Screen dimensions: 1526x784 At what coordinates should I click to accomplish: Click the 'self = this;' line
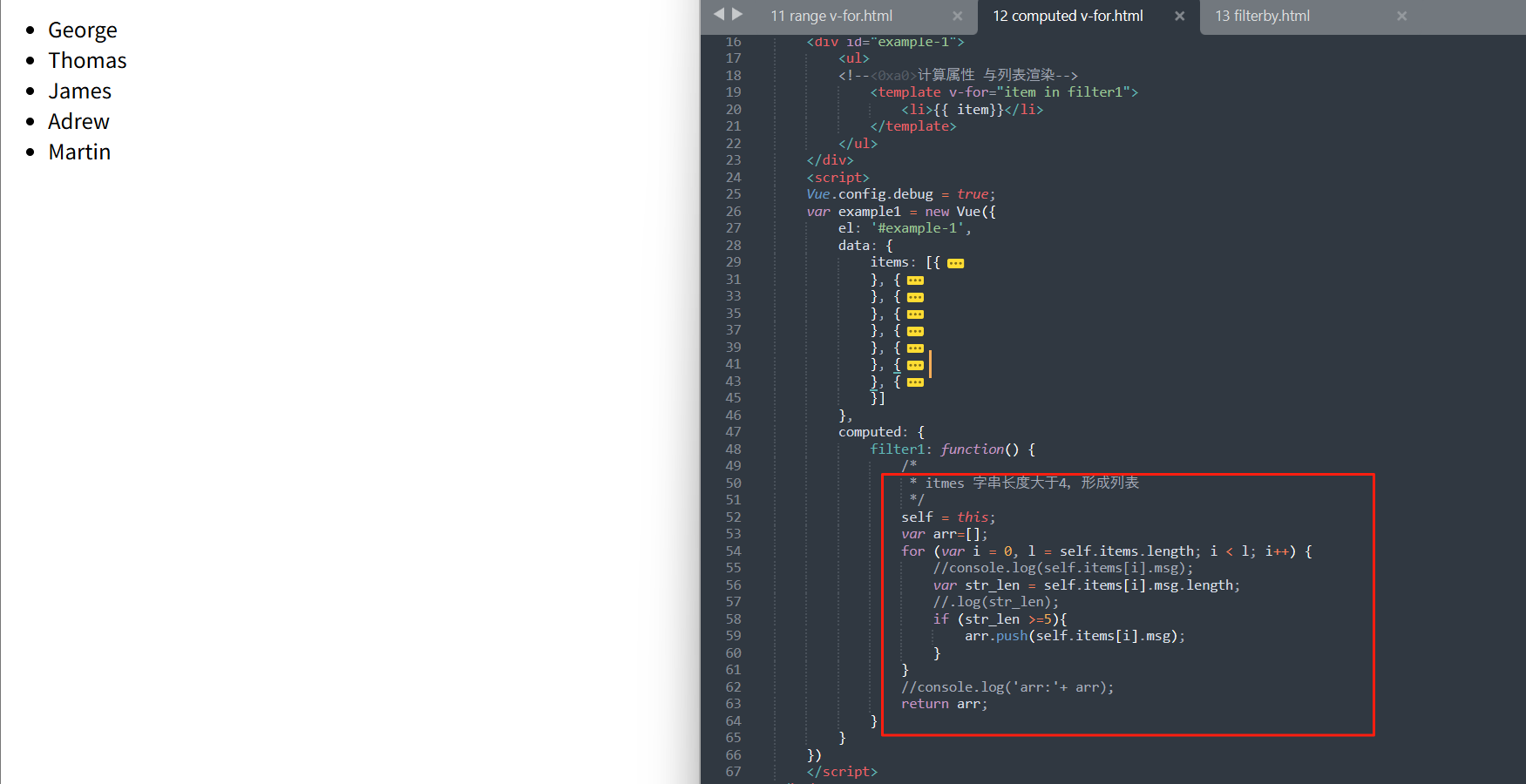(948, 517)
